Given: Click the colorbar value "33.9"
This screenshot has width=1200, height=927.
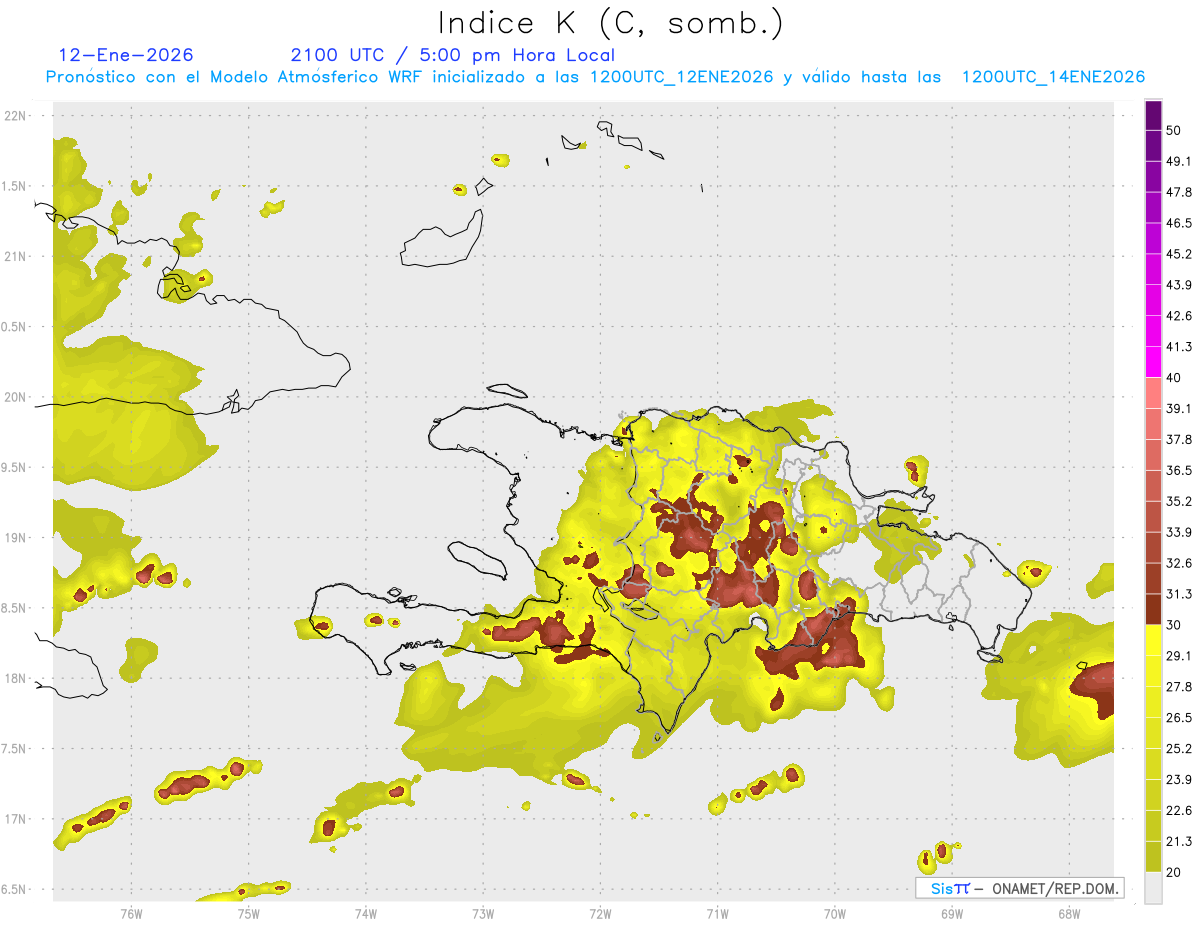Looking at the screenshot, I should click(x=1180, y=532).
